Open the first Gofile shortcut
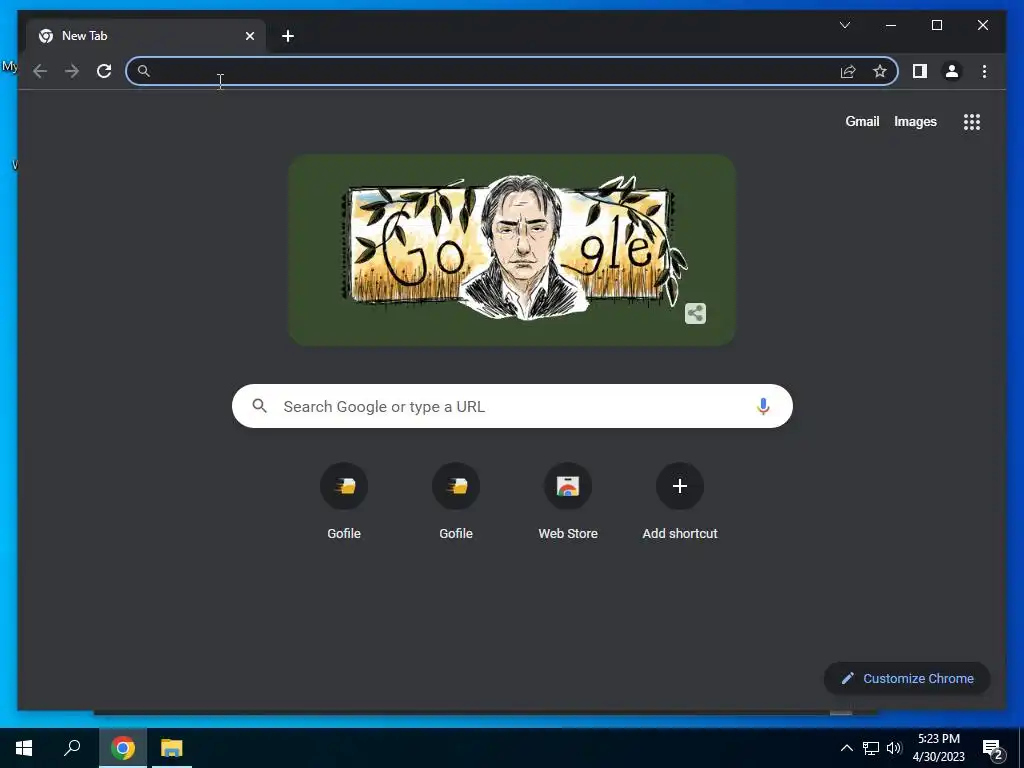Image resolution: width=1024 pixels, height=768 pixels. (x=344, y=502)
